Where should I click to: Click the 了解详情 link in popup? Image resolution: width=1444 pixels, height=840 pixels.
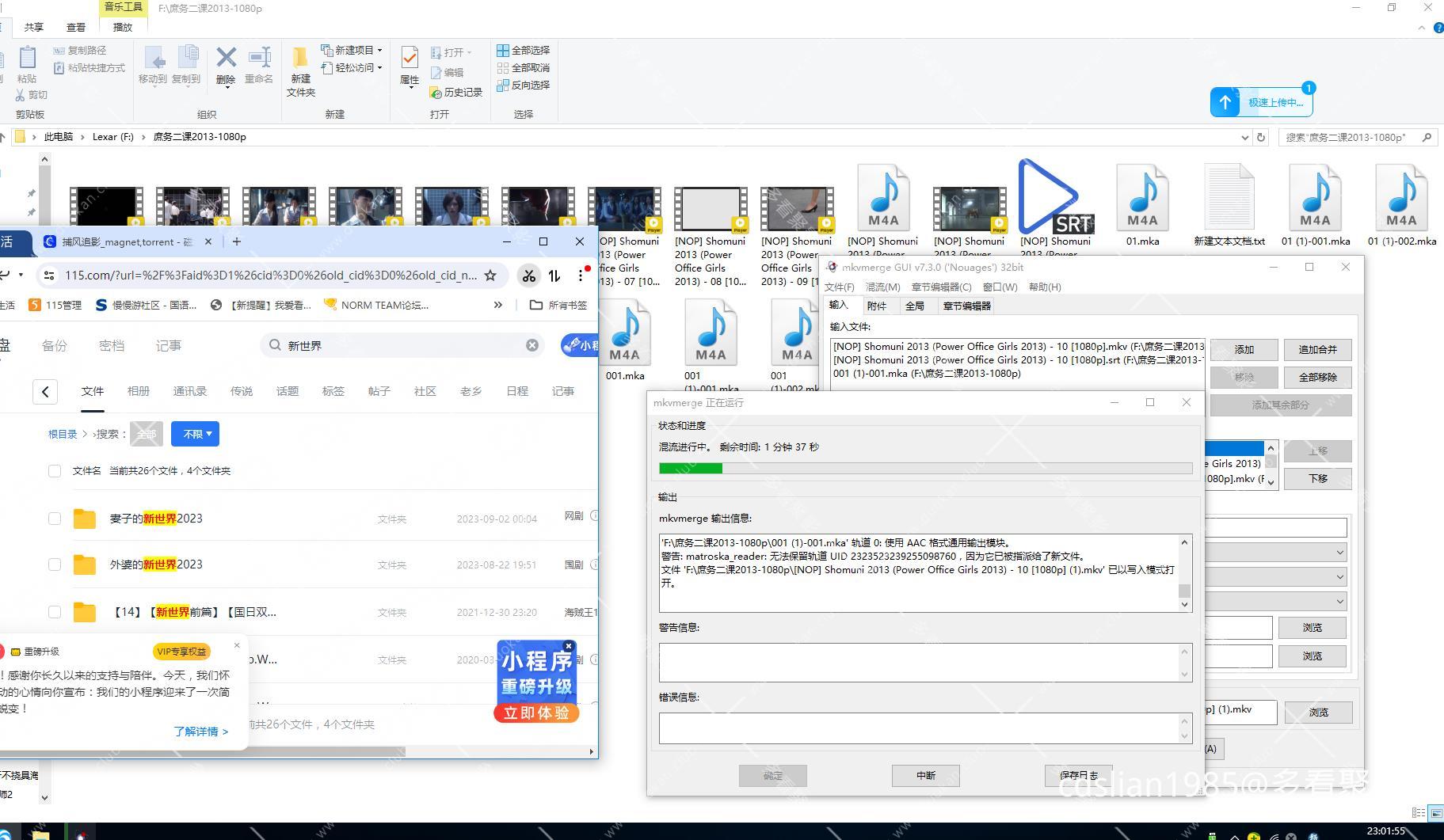click(200, 732)
